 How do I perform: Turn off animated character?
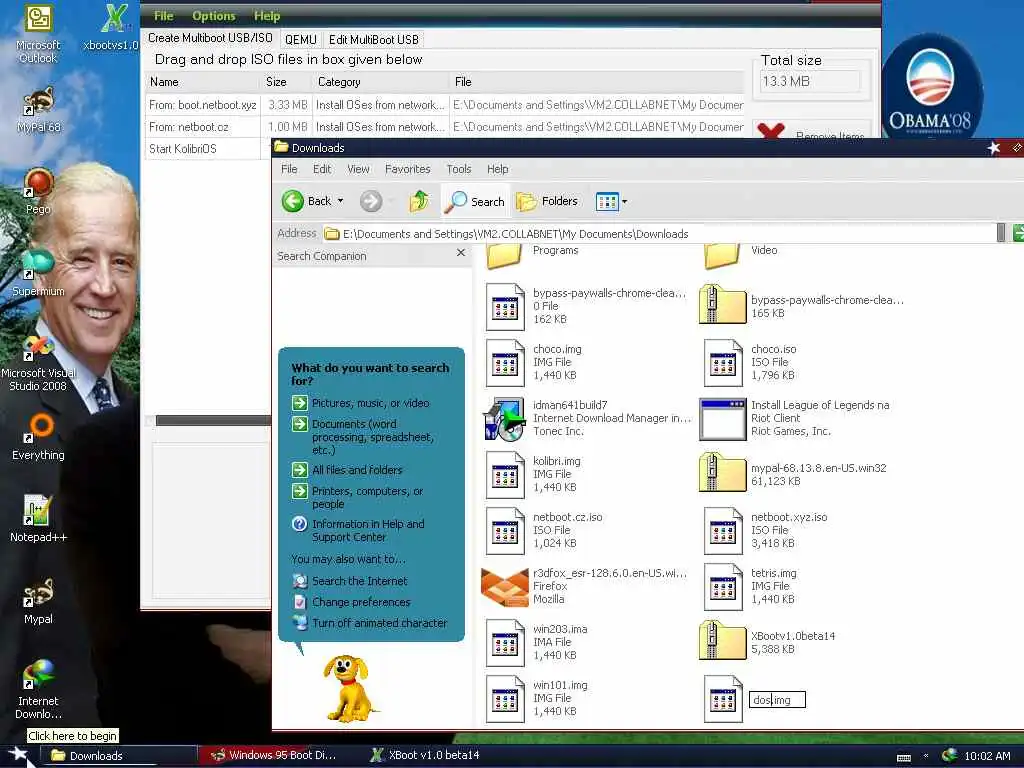tap(379, 622)
